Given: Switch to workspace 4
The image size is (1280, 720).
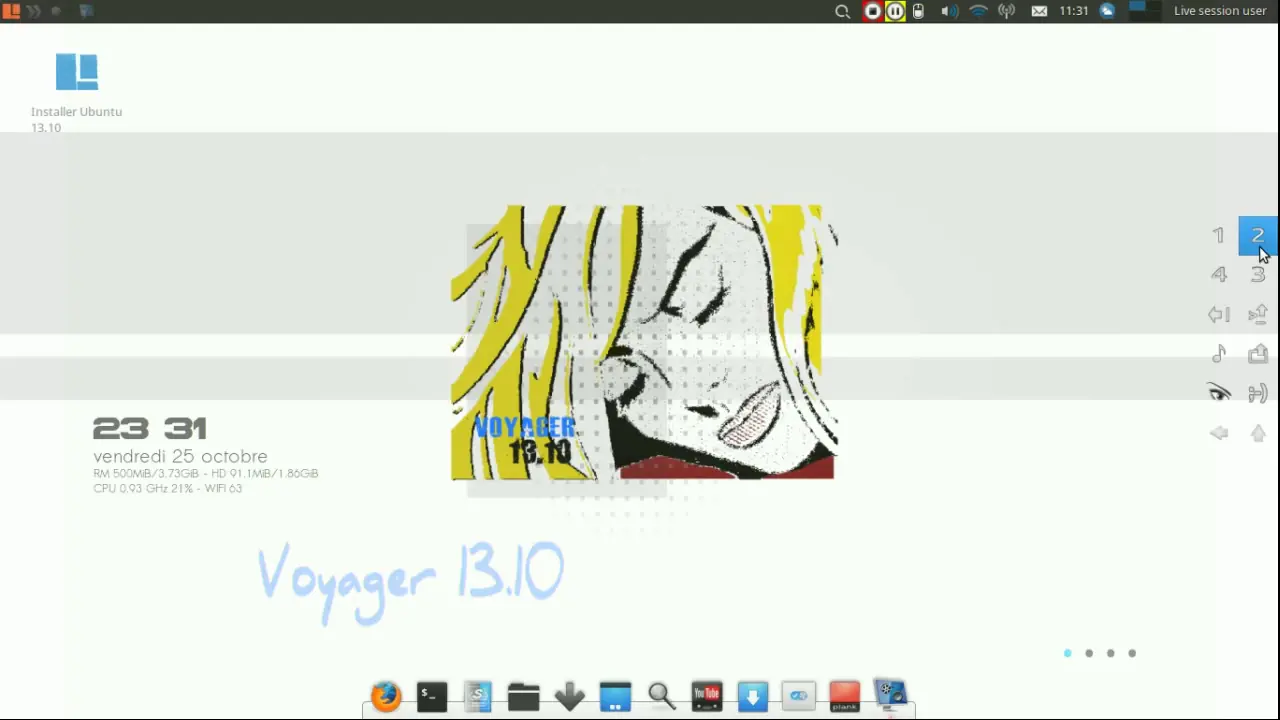Looking at the screenshot, I should [x=1218, y=275].
